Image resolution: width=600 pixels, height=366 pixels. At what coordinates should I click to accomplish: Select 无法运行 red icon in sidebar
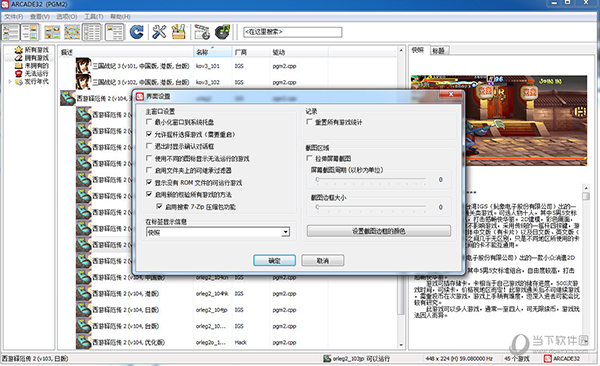click(19, 74)
